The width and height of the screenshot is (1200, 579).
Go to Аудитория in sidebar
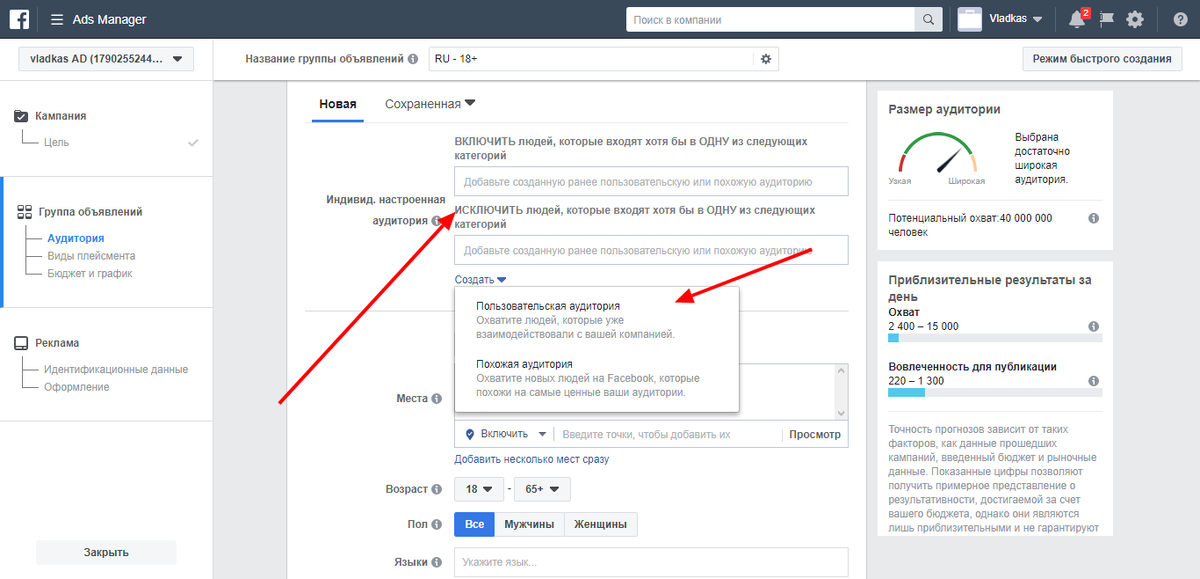[76, 238]
